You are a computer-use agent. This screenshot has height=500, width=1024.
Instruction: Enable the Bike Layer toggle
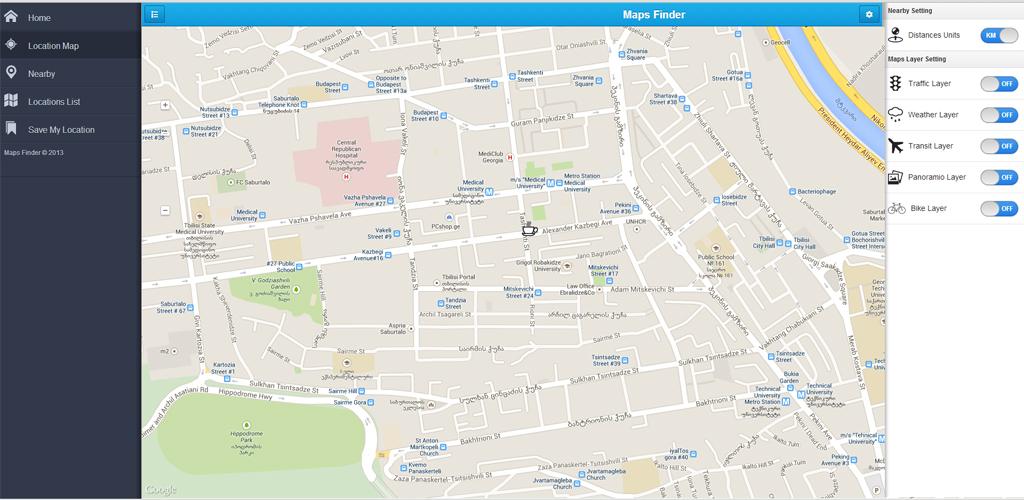point(999,208)
